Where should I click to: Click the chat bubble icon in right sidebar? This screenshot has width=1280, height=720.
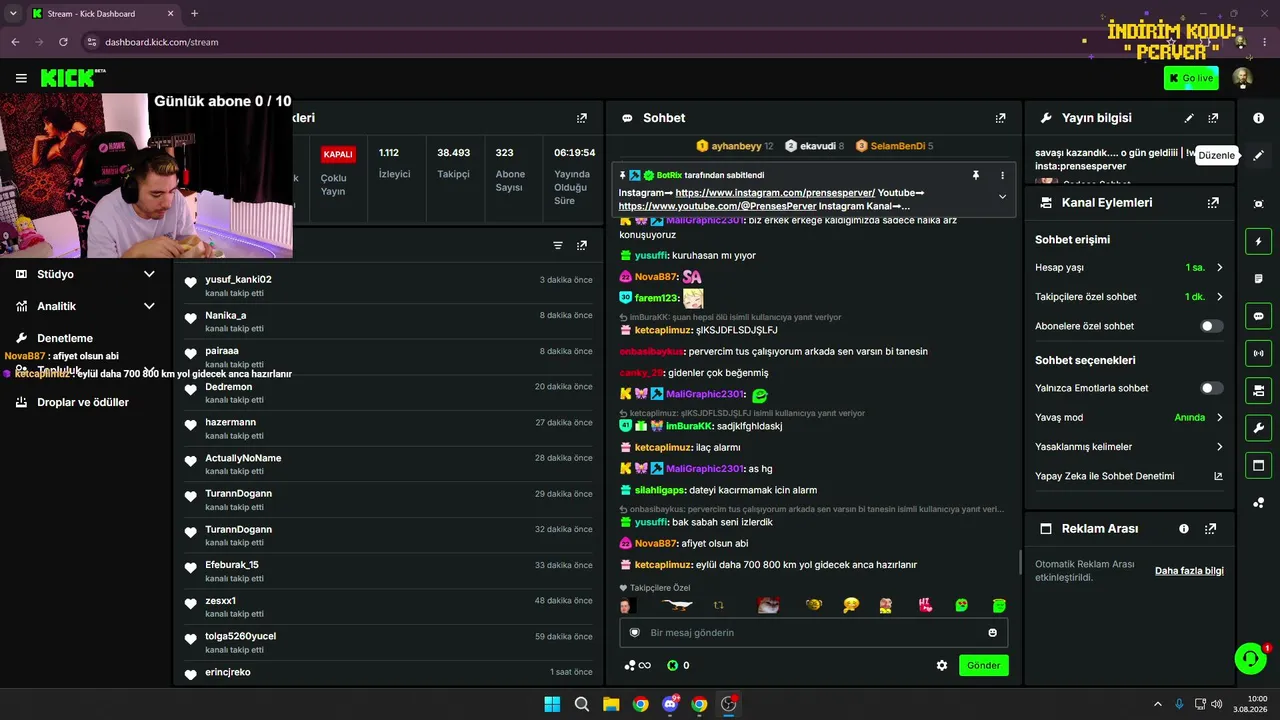(x=1258, y=316)
